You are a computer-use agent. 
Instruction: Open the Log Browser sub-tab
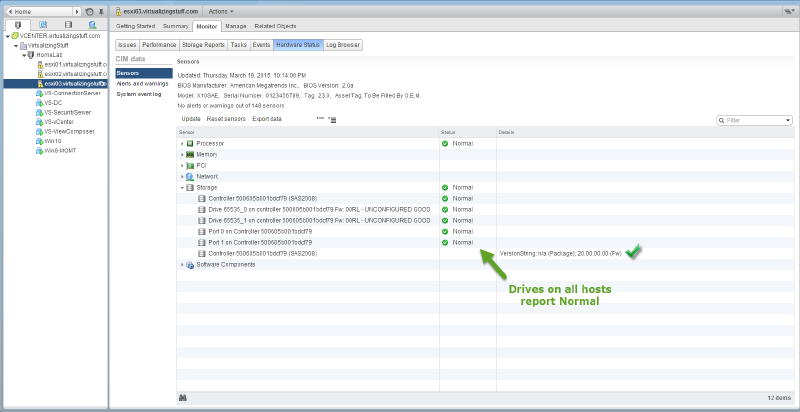[343, 45]
